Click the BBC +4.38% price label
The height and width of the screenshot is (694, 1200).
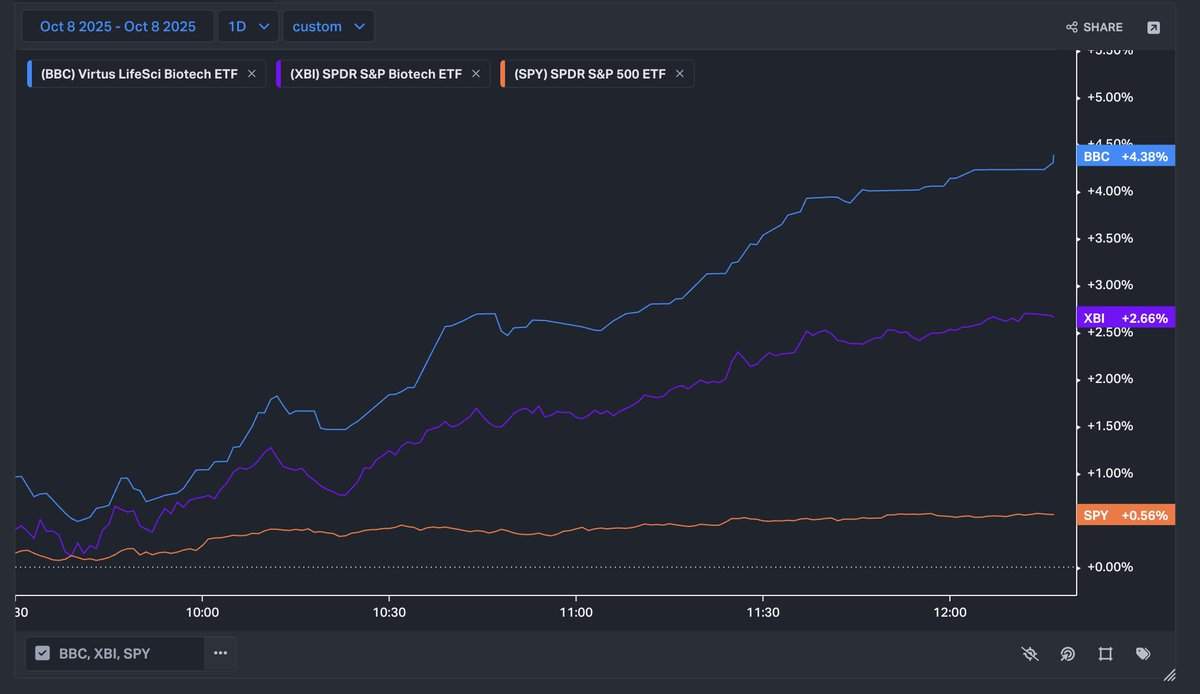1125,156
